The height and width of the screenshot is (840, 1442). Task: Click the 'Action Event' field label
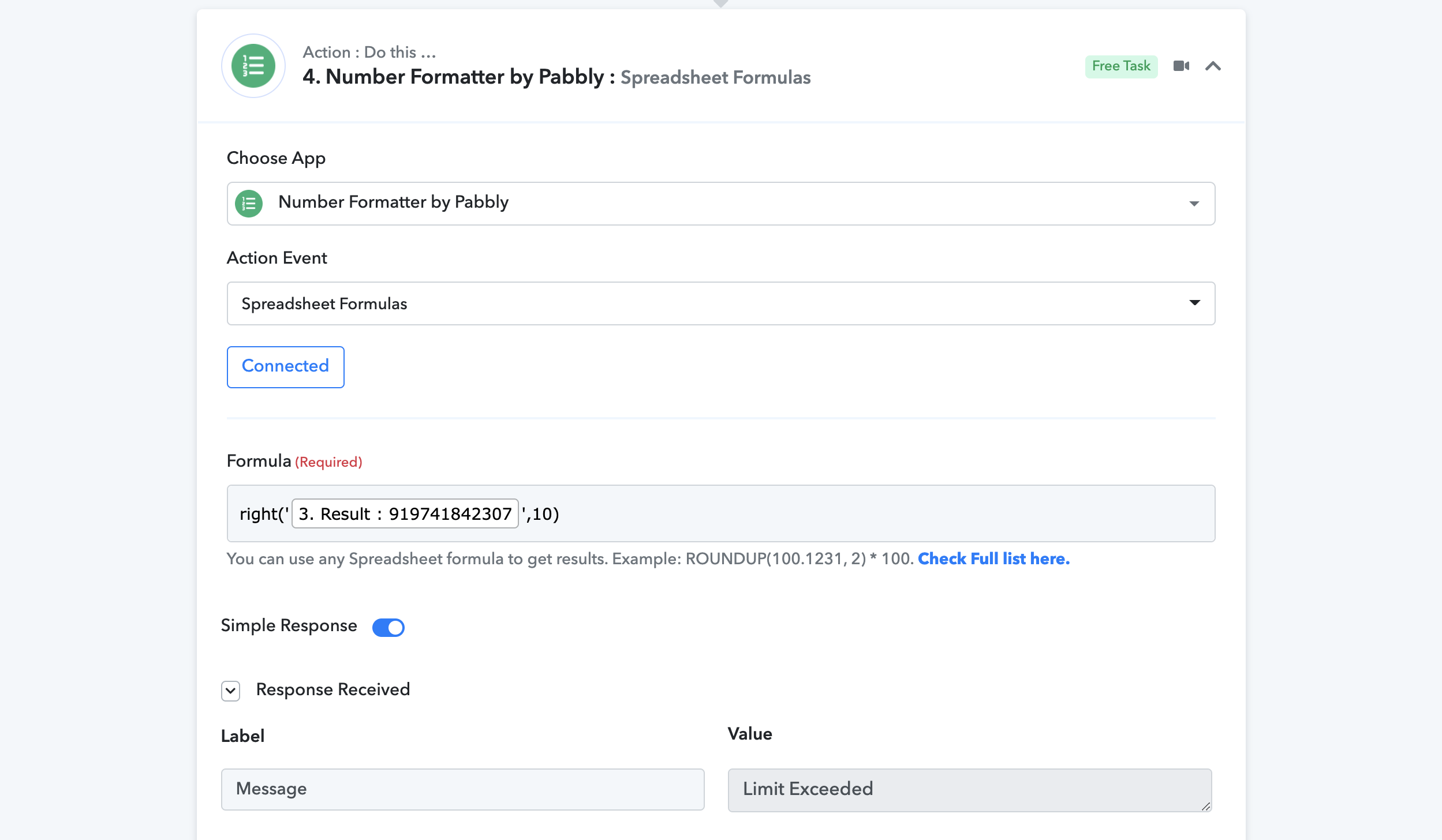pos(277,258)
